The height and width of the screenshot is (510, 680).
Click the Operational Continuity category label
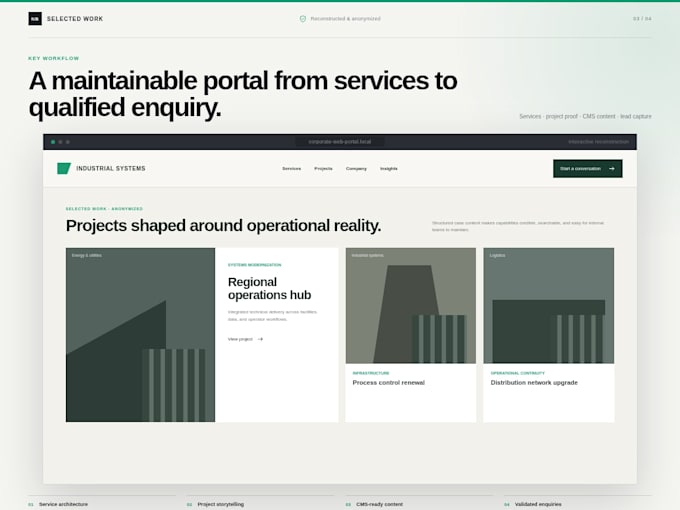[518, 373]
